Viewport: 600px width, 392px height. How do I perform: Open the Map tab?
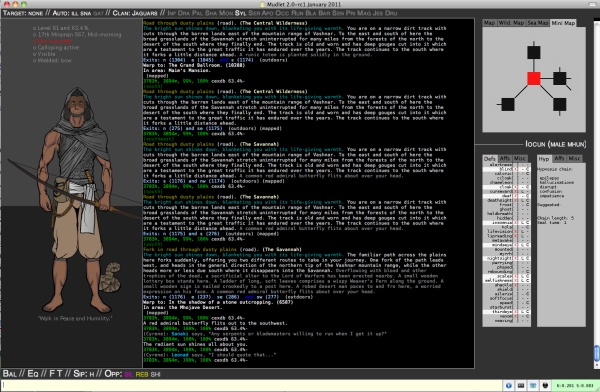[x=489, y=23]
